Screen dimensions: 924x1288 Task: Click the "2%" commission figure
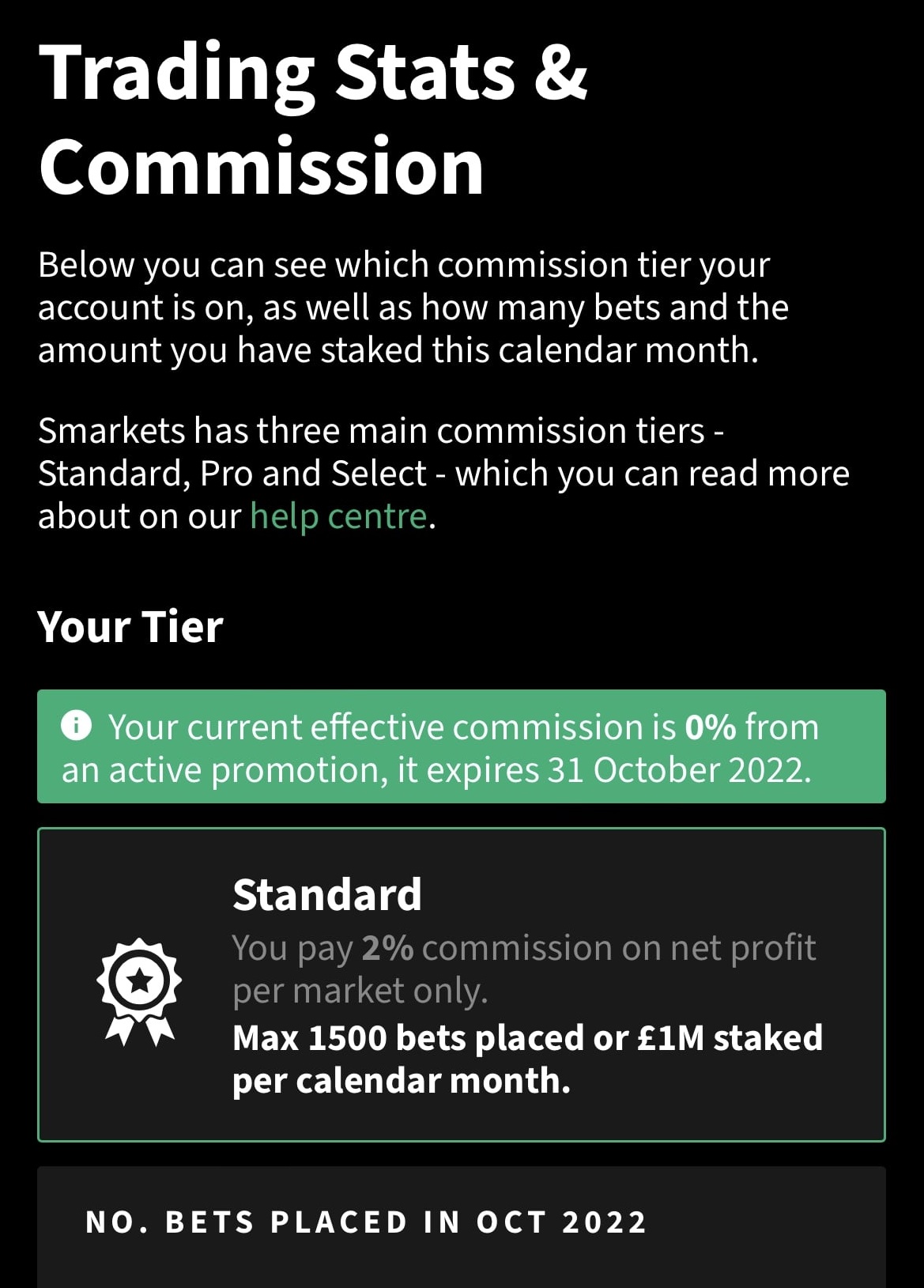coord(387,947)
